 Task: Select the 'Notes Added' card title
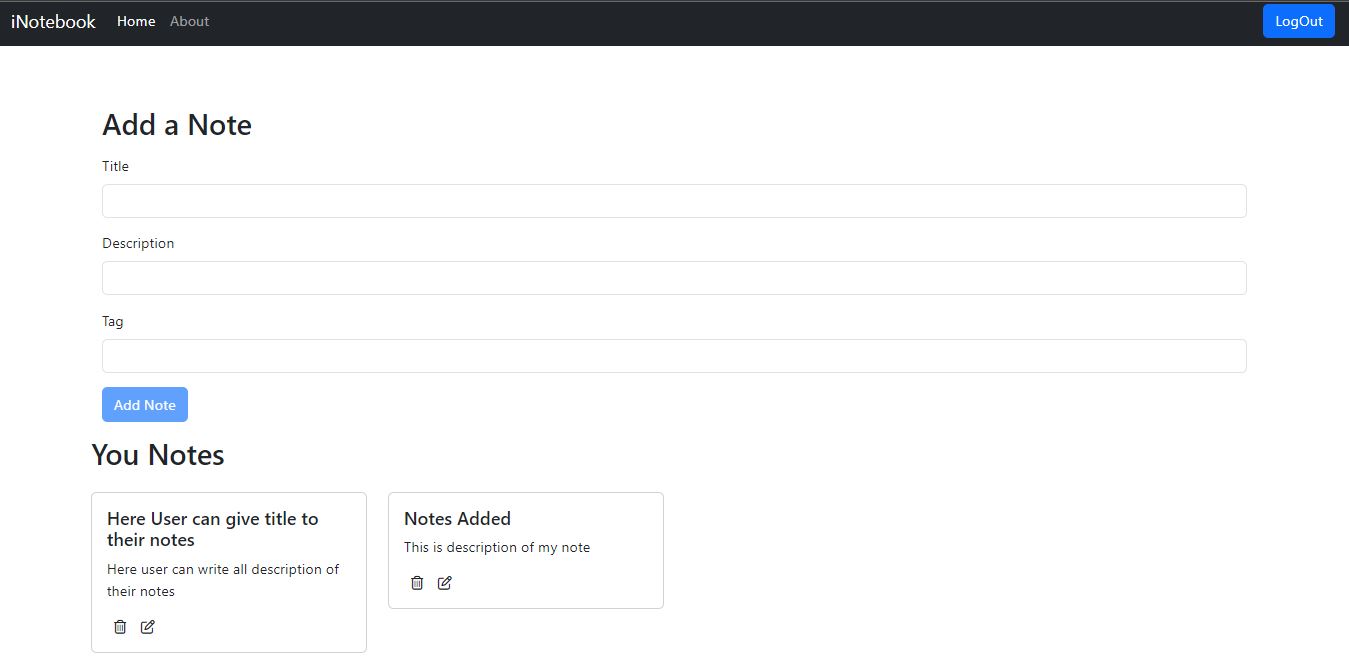point(457,518)
